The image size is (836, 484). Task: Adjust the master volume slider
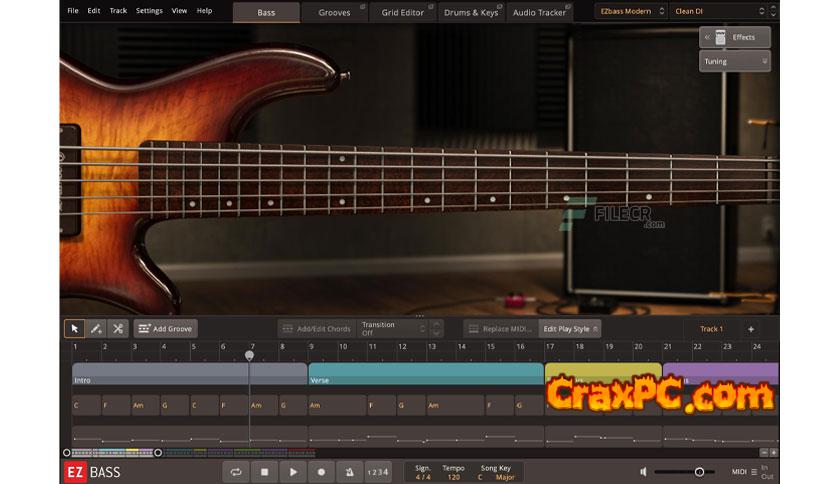[699, 471]
